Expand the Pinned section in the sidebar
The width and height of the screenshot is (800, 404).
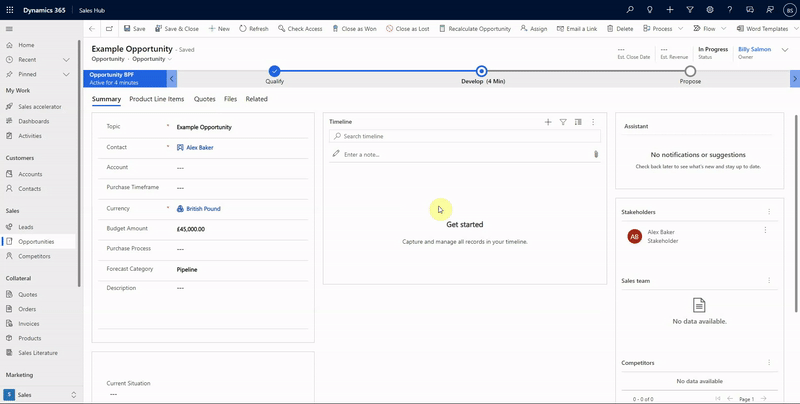point(66,74)
